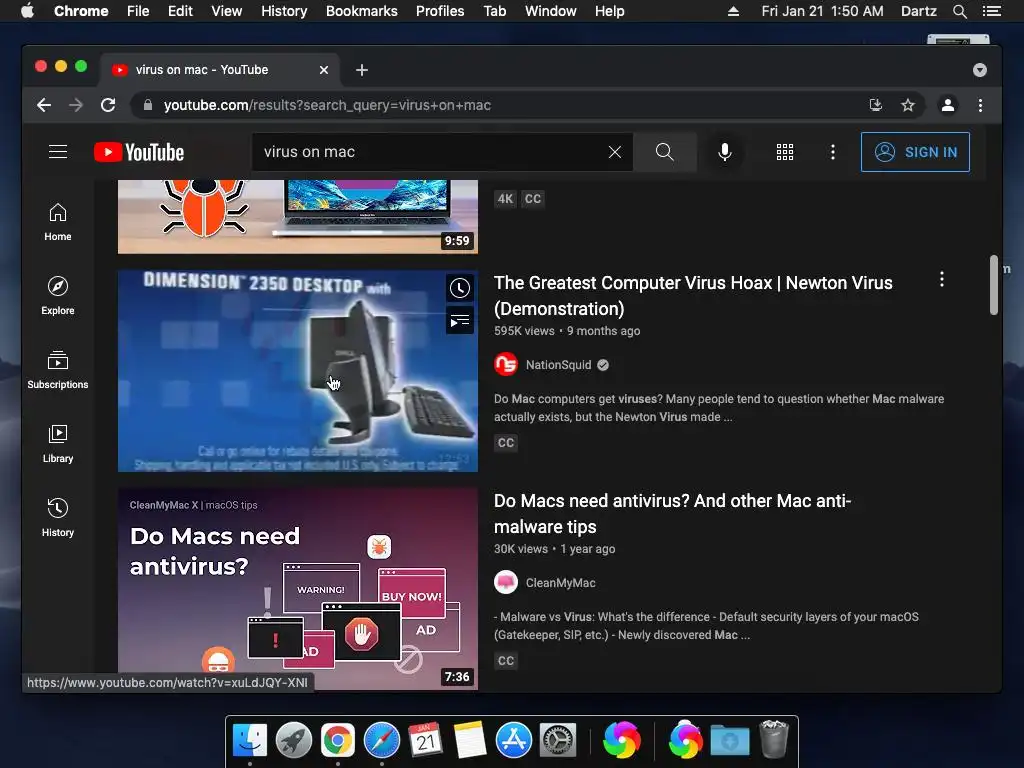Image resolution: width=1024 pixels, height=768 pixels.
Task: Open a new tab with plus button
Action: (x=362, y=70)
